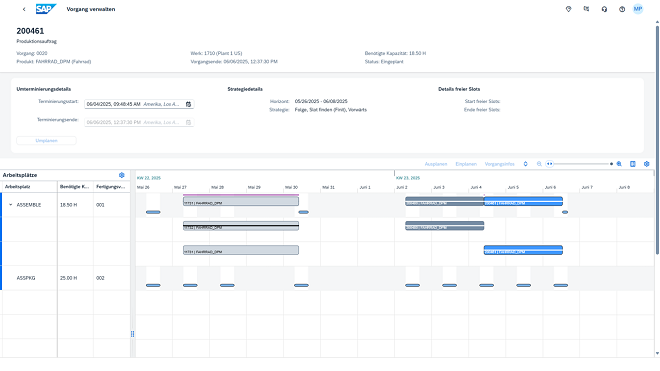Zoom in the Gantt chart
This screenshot has width=660, height=371.
tap(619, 164)
